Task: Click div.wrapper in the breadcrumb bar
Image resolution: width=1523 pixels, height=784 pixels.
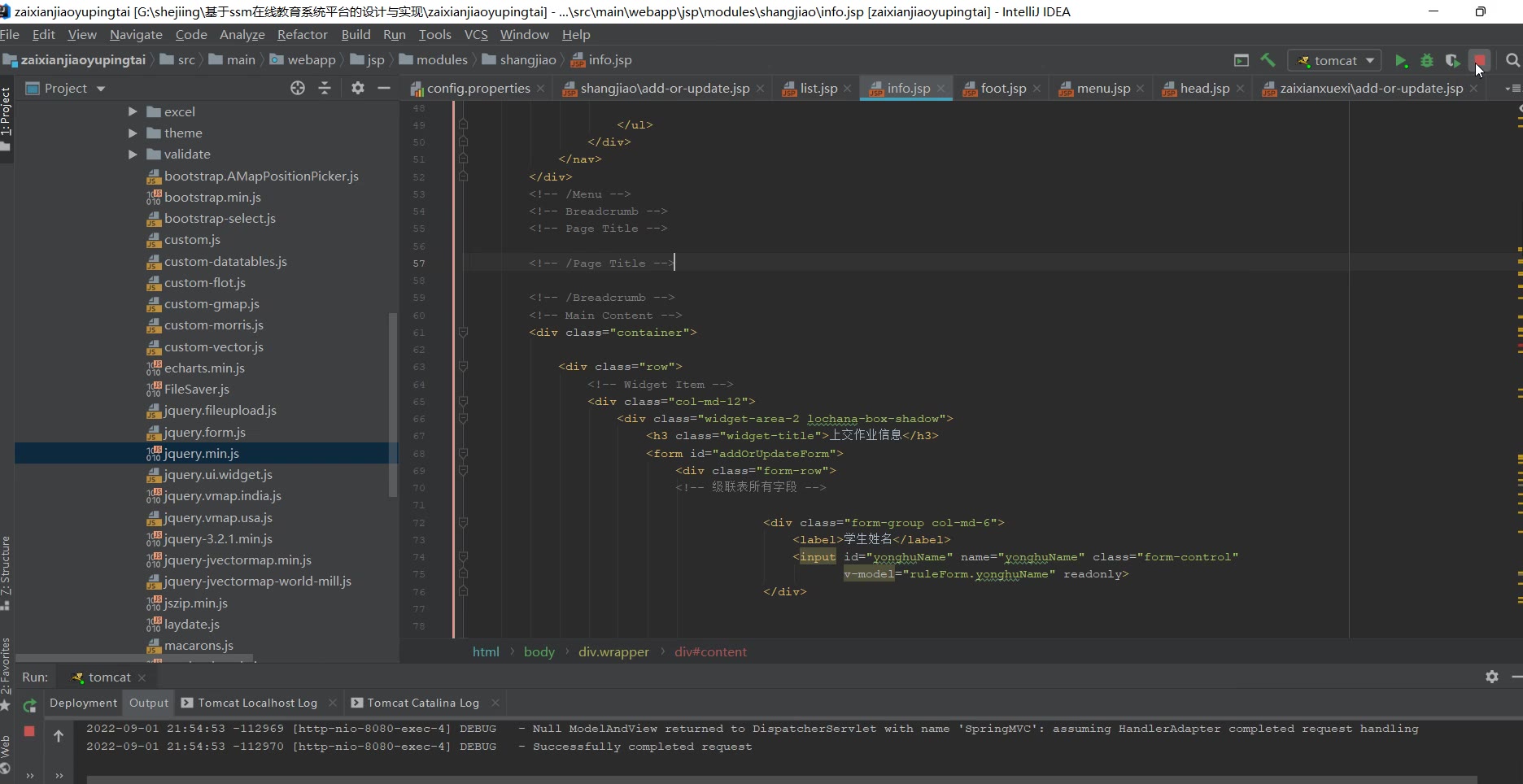Action: click(613, 652)
